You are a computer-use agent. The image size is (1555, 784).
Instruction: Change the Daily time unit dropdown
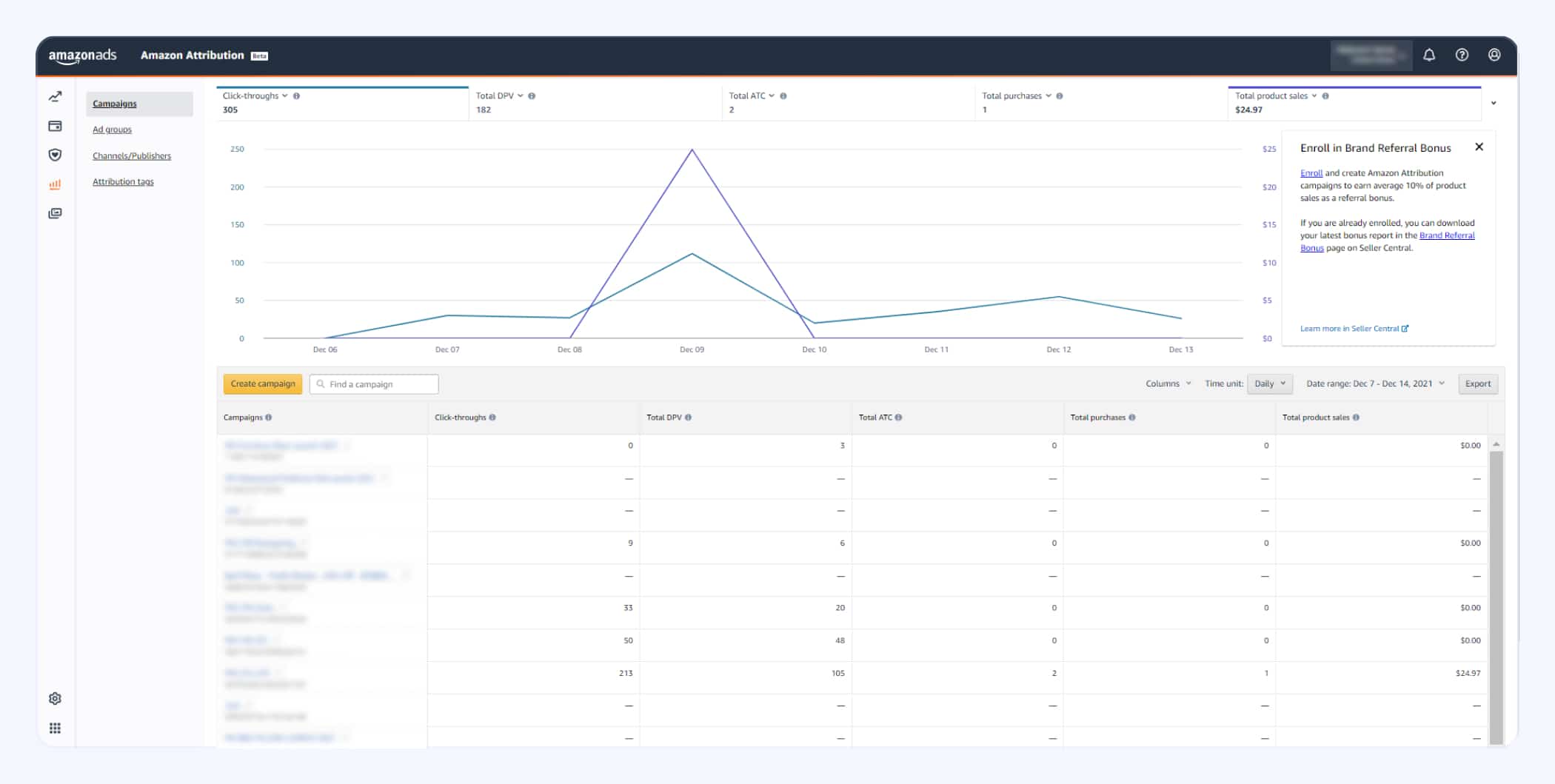(x=1270, y=383)
